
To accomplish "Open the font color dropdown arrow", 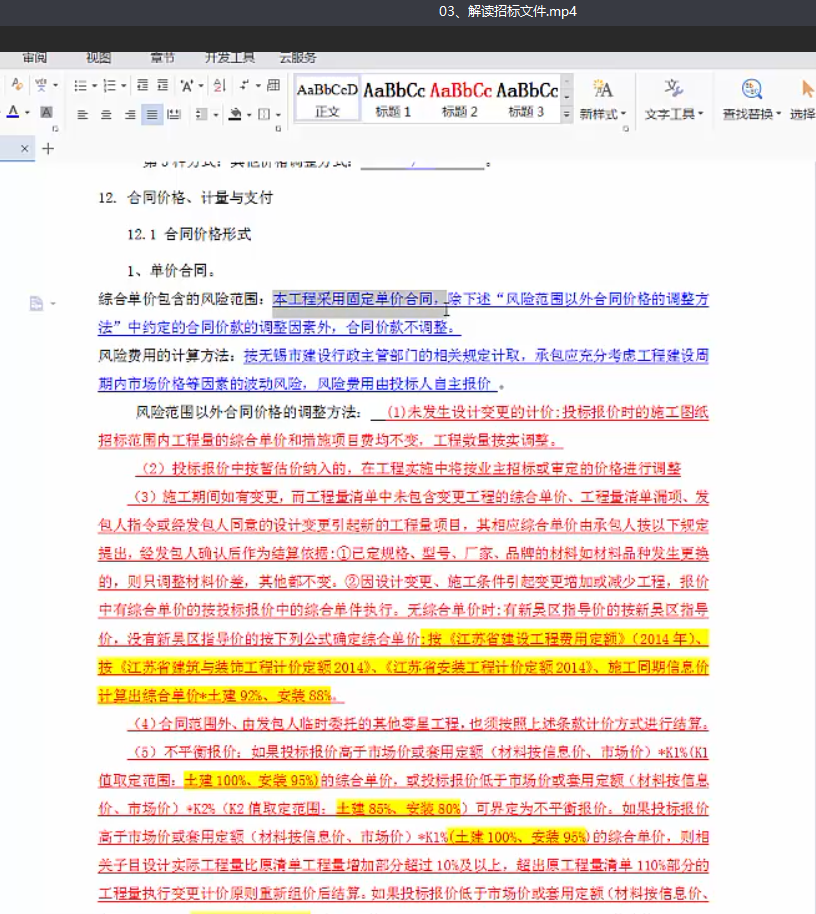I will pos(27,111).
